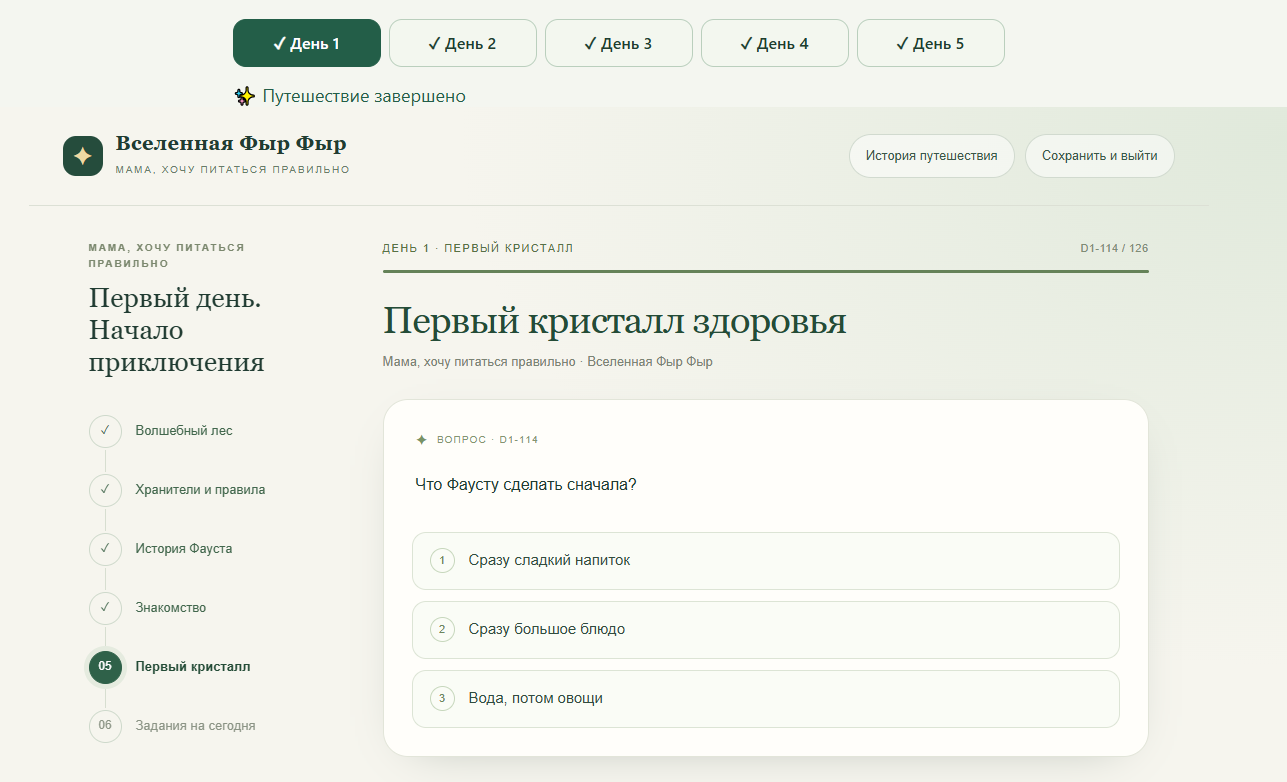Click the sparkle icon before ВОПРОС · D1-114
The image size is (1287, 782).
421,440
